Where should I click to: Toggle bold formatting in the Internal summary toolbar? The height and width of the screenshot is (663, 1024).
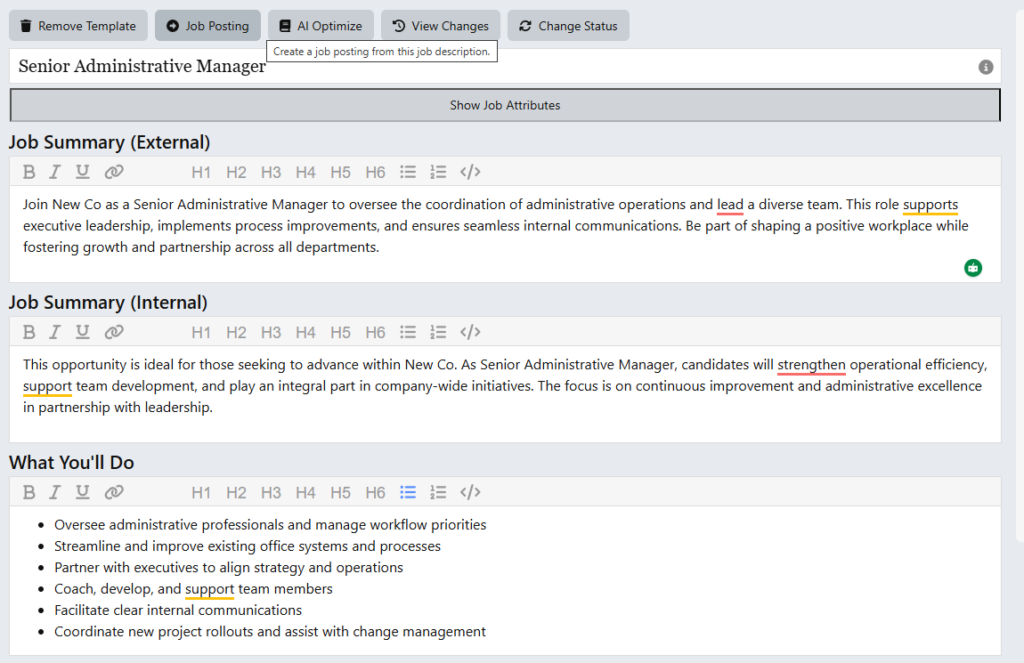coord(28,331)
